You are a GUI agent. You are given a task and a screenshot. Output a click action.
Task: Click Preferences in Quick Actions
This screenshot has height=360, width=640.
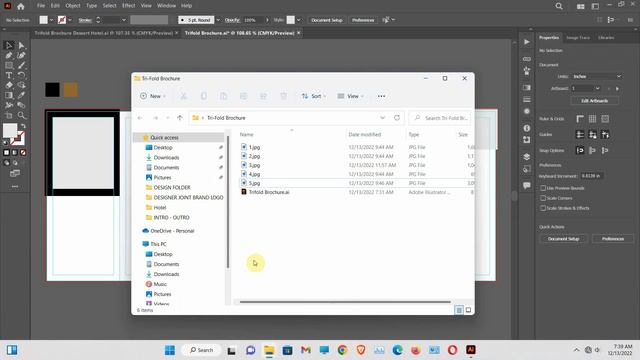(613, 239)
